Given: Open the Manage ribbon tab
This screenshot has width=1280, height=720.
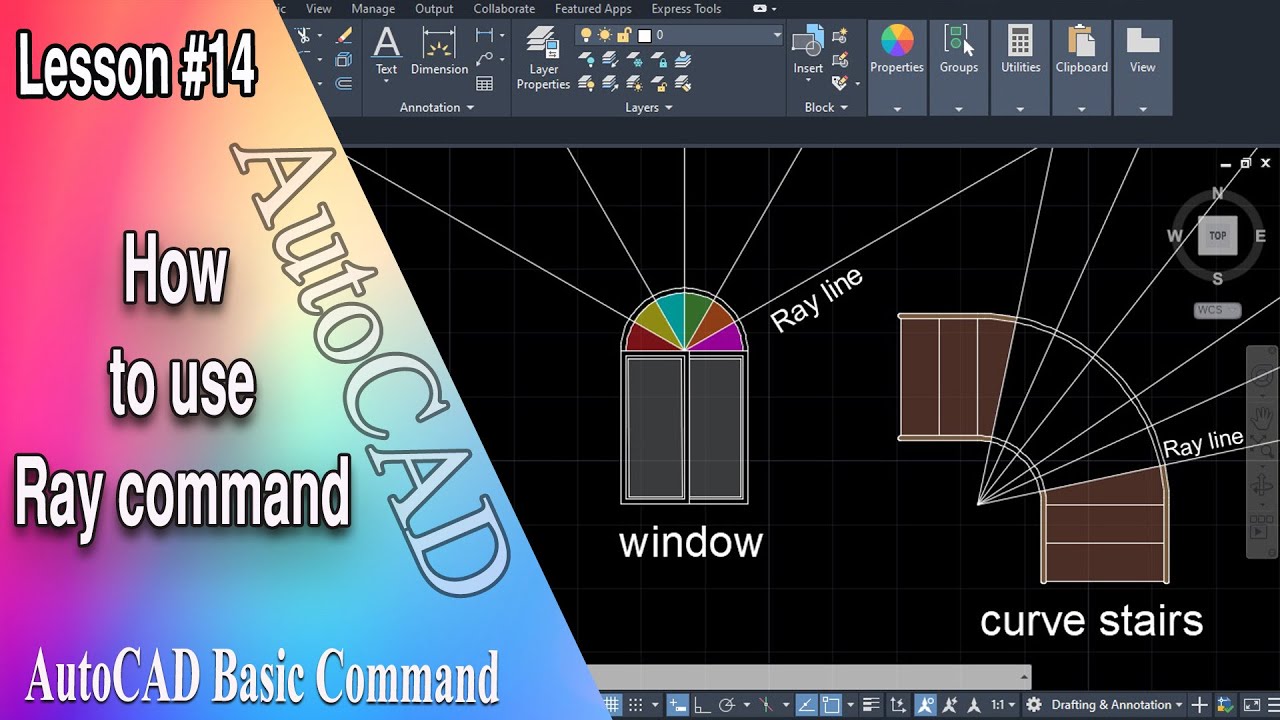Looking at the screenshot, I should pos(373,9).
